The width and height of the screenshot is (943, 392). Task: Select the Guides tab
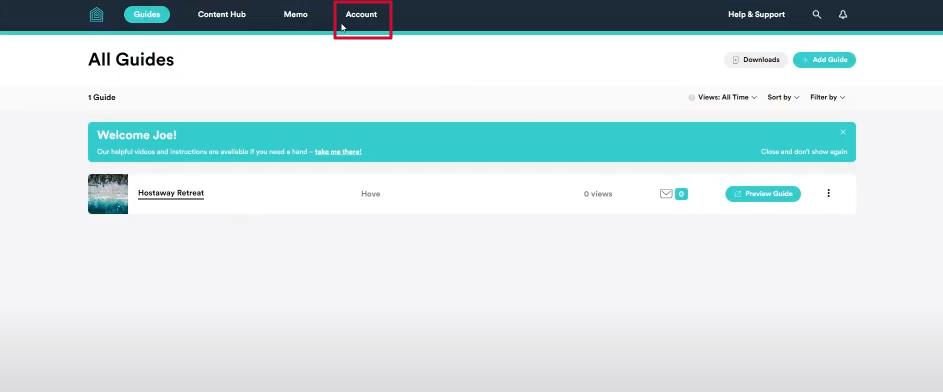coord(147,14)
